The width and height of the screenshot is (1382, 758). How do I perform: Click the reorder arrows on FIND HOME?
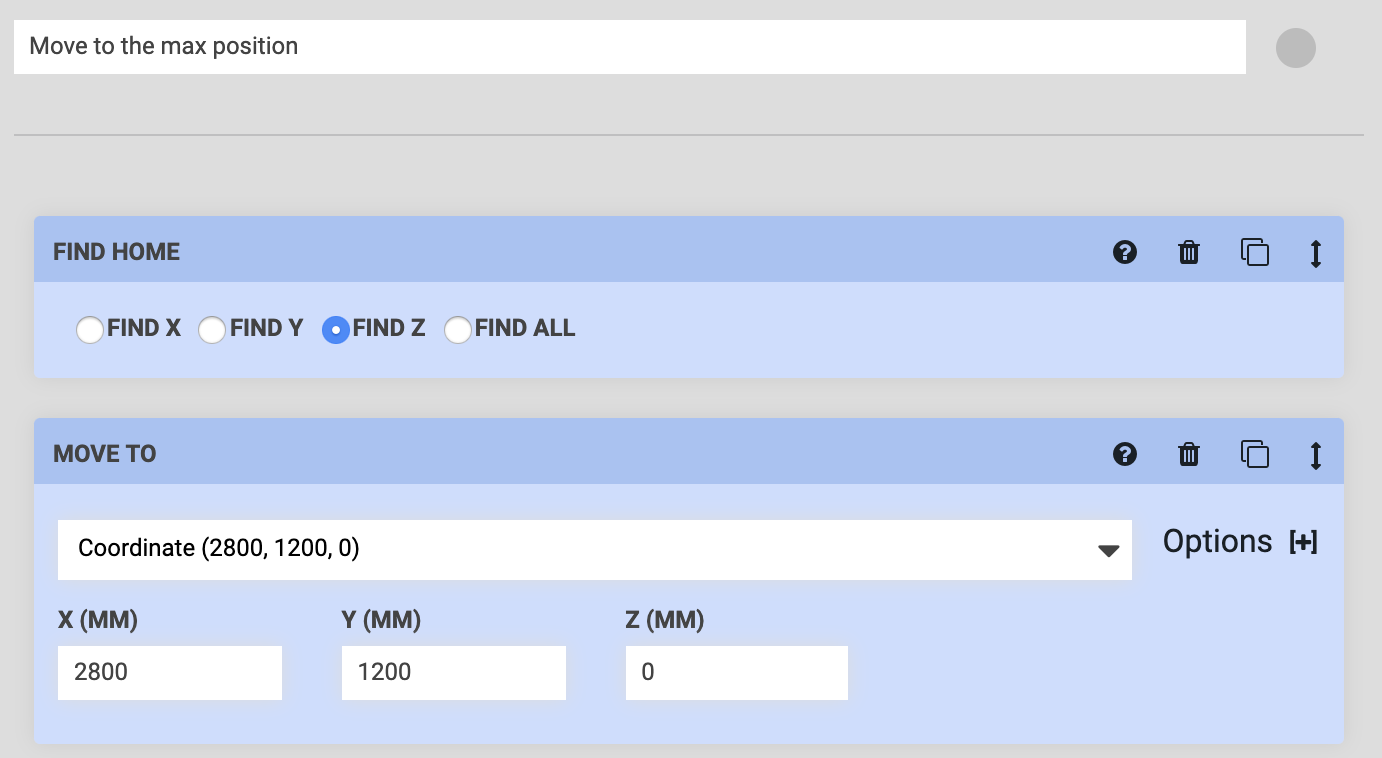coord(1316,253)
